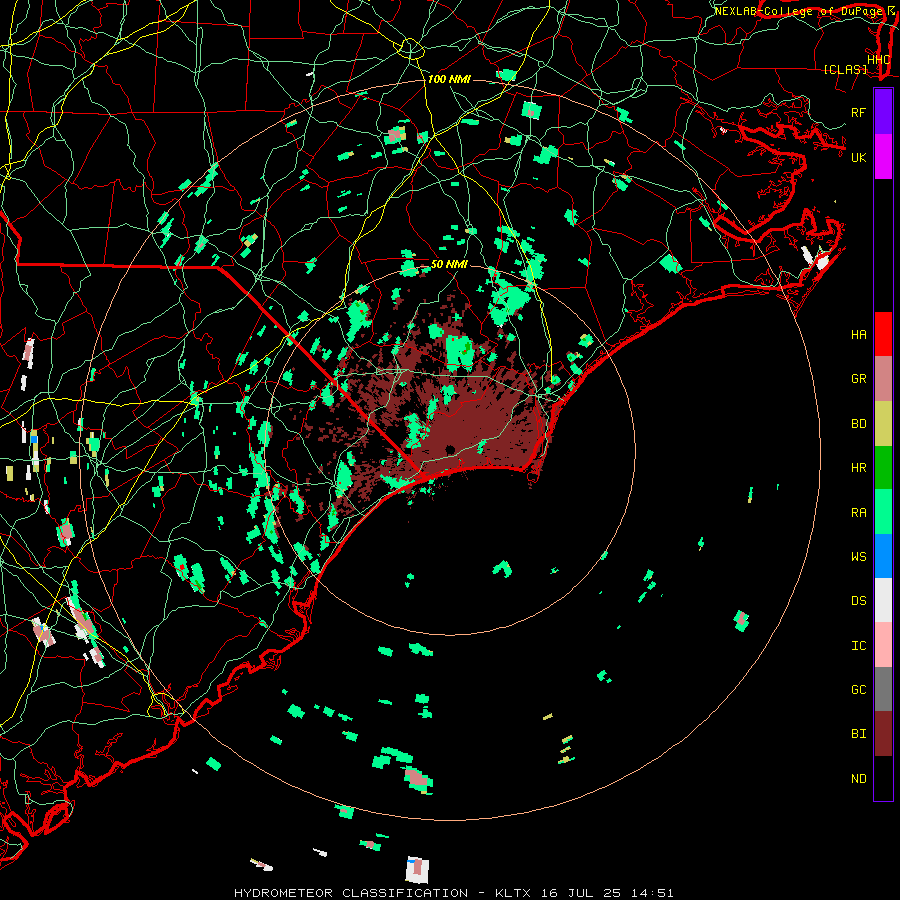This screenshot has height=900, width=900.
Task: Select the yellow BD swatch in legend
Action: coord(883,423)
